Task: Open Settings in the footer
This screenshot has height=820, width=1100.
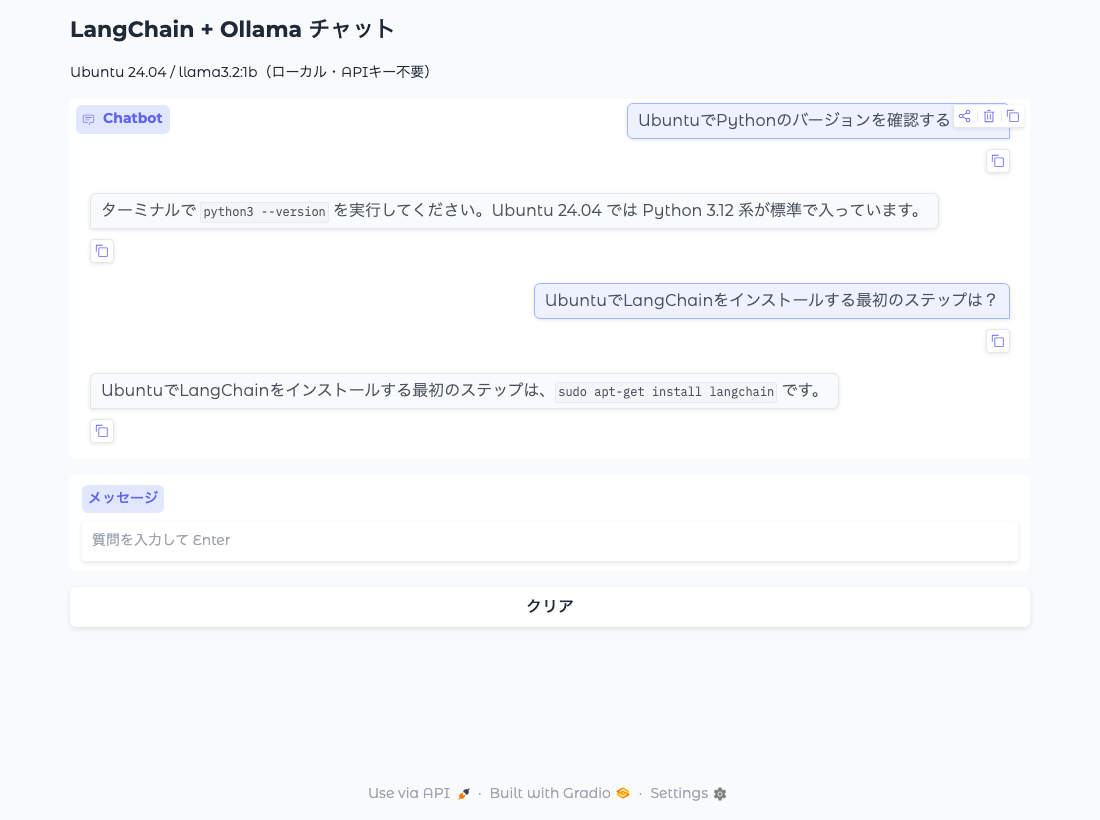Action: click(x=688, y=793)
